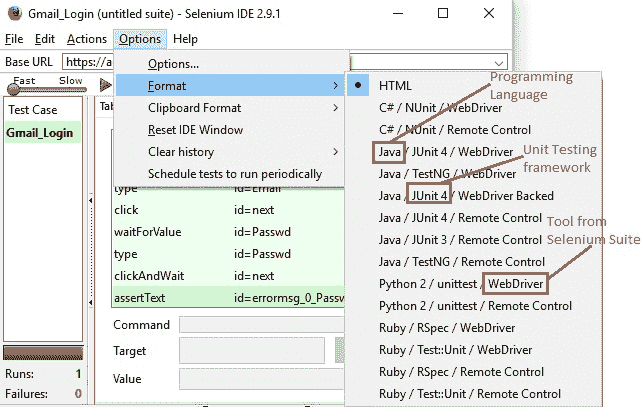
Task: Open the Actions menu
Action: tap(87, 39)
